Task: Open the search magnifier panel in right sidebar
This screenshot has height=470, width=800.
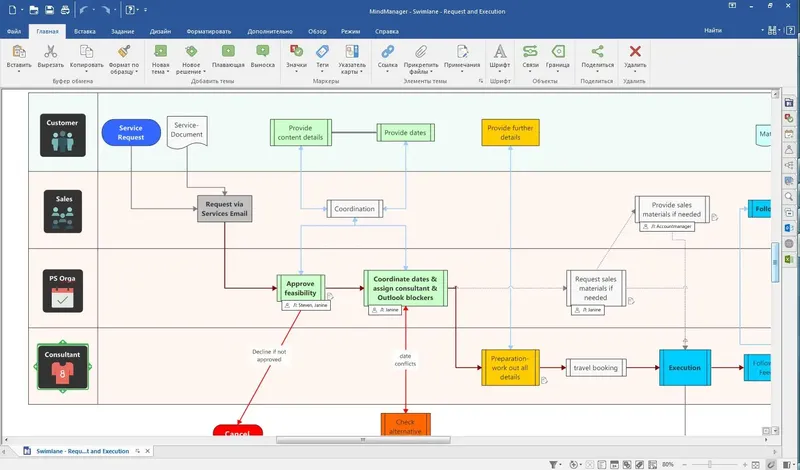Action: click(789, 196)
